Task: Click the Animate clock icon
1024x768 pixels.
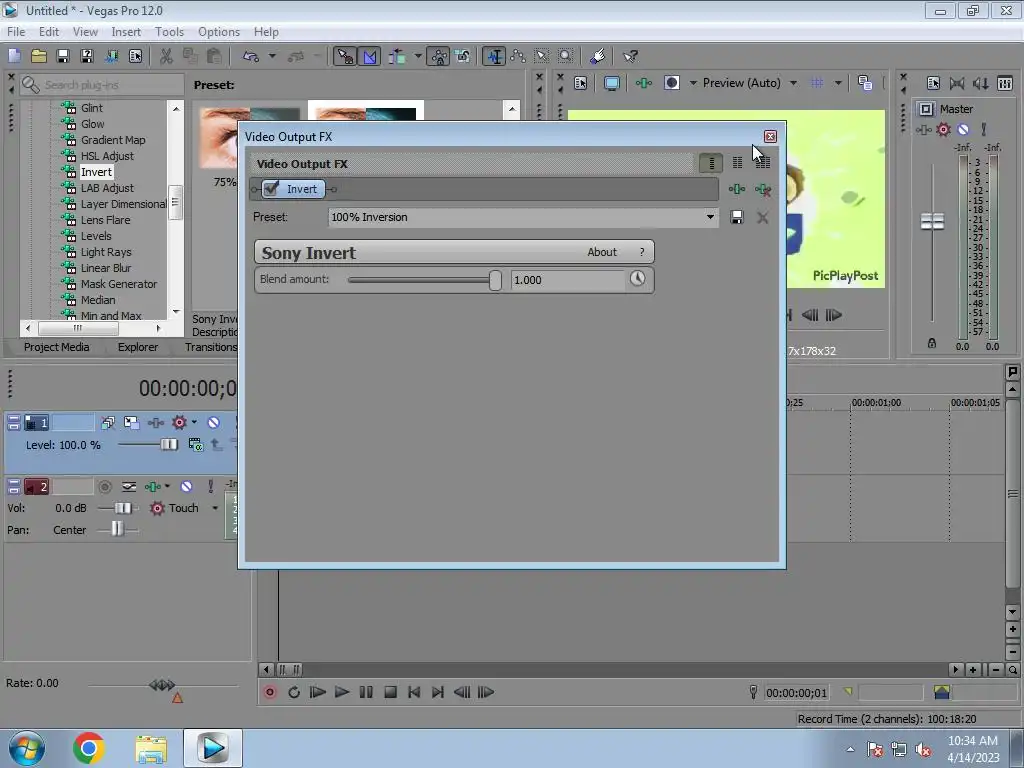Action: click(638, 279)
